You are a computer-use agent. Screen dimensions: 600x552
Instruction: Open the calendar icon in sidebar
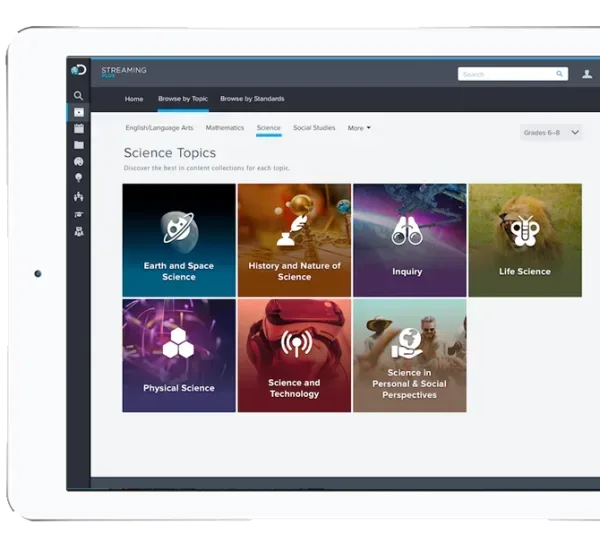(79, 128)
